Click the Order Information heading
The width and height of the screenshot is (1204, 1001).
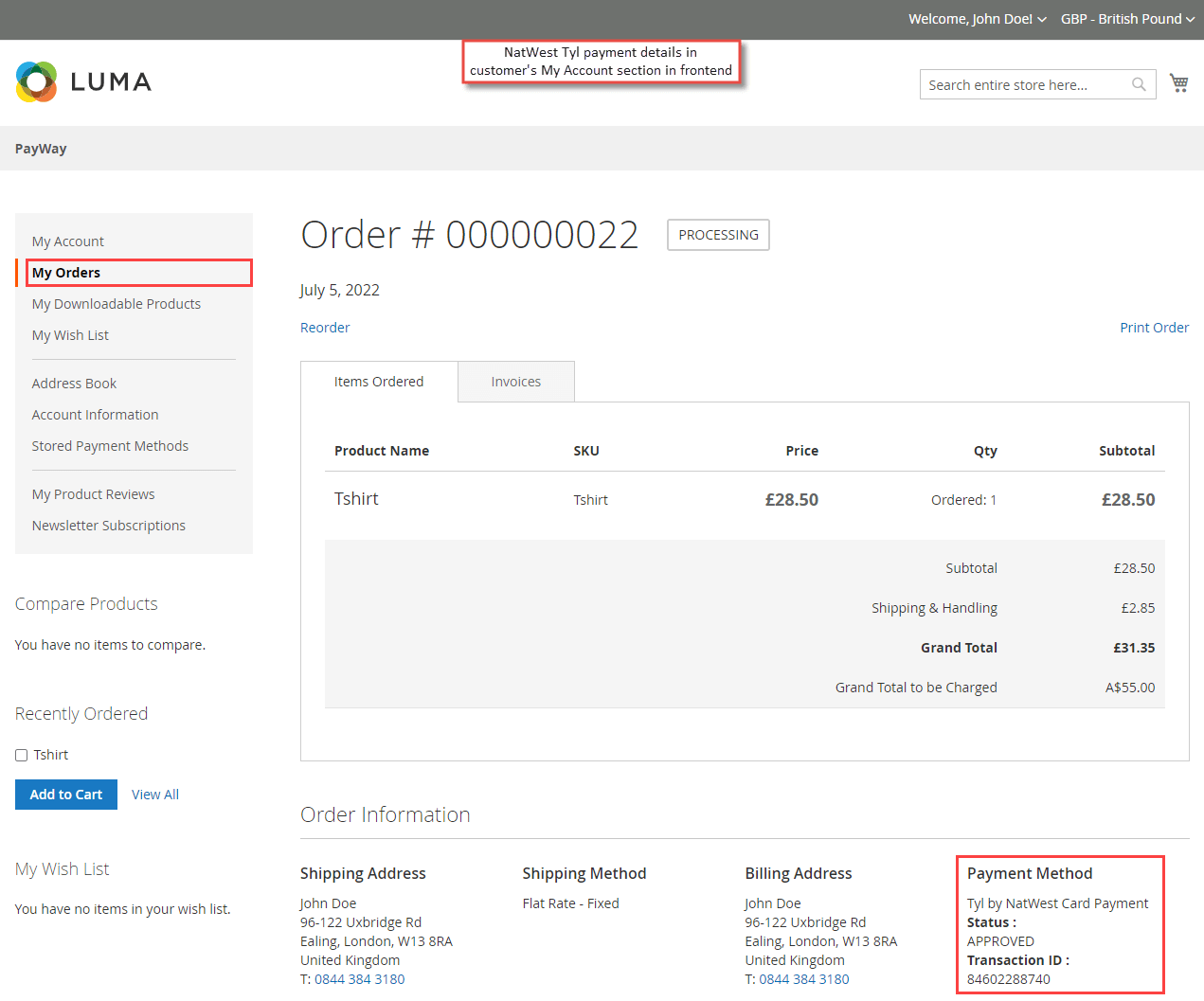click(x=385, y=814)
